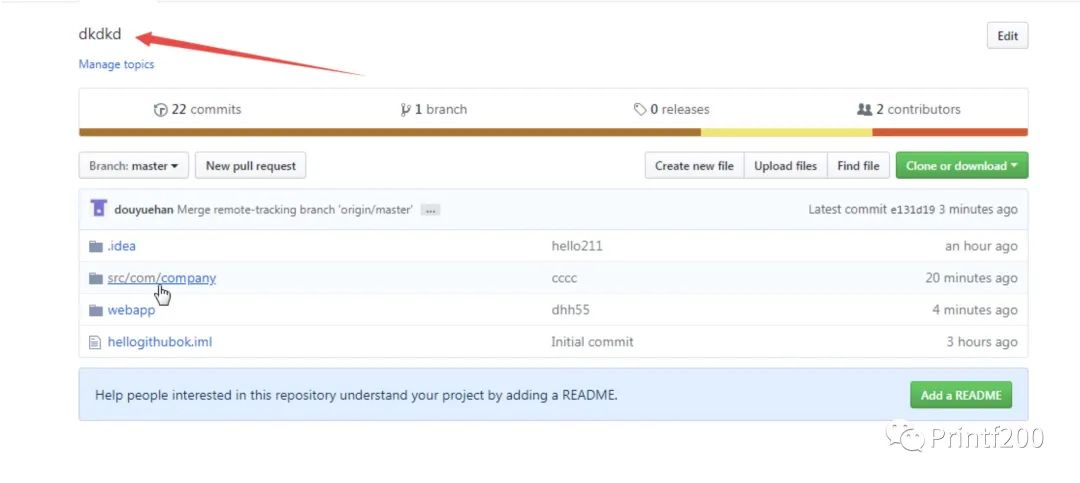This screenshot has width=1080, height=483.
Task: Click the red-orange segment of language bar
Action: (x=950, y=132)
